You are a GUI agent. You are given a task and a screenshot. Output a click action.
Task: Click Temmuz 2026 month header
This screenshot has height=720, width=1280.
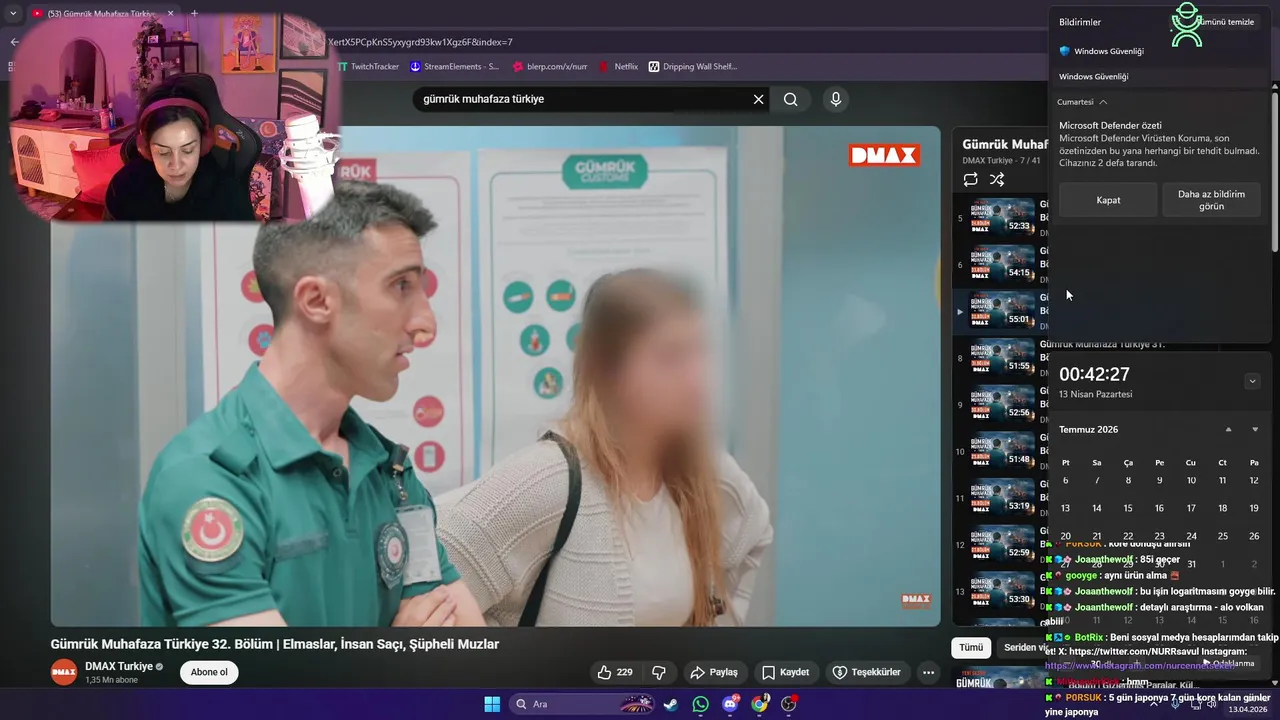click(1088, 429)
